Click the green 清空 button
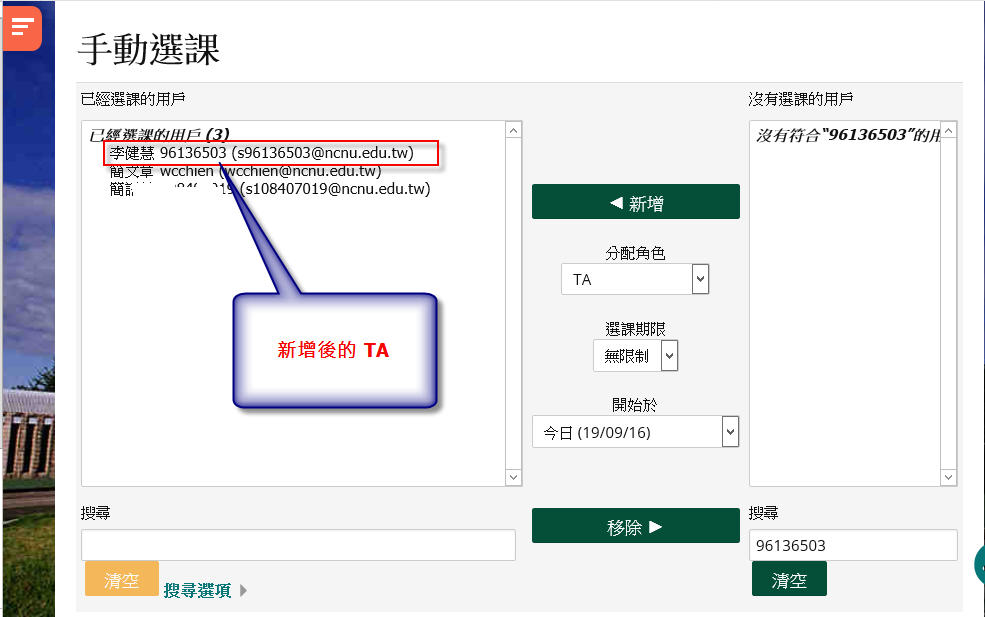The image size is (985, 617). click(x=789, y=579)
